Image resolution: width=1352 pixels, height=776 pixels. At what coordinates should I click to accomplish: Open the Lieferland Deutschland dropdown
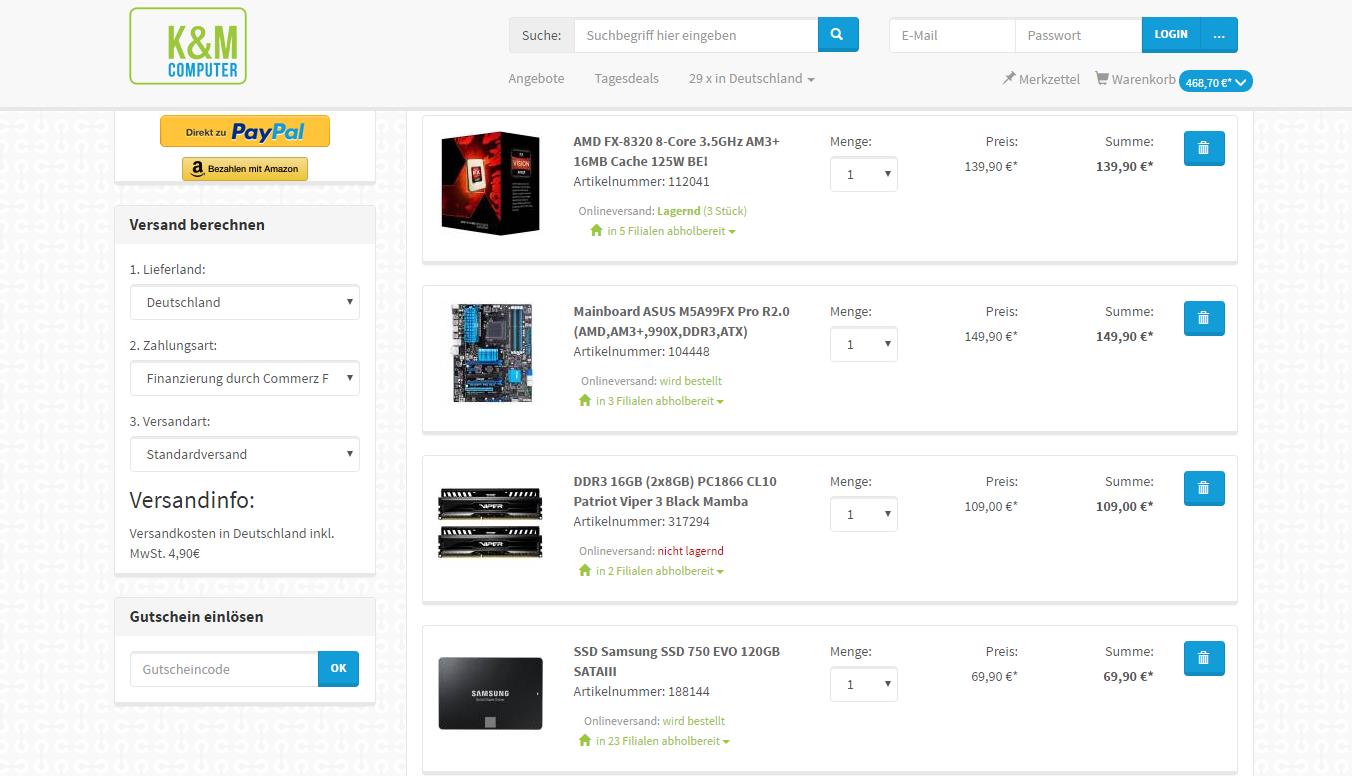(x=245, y=302)
